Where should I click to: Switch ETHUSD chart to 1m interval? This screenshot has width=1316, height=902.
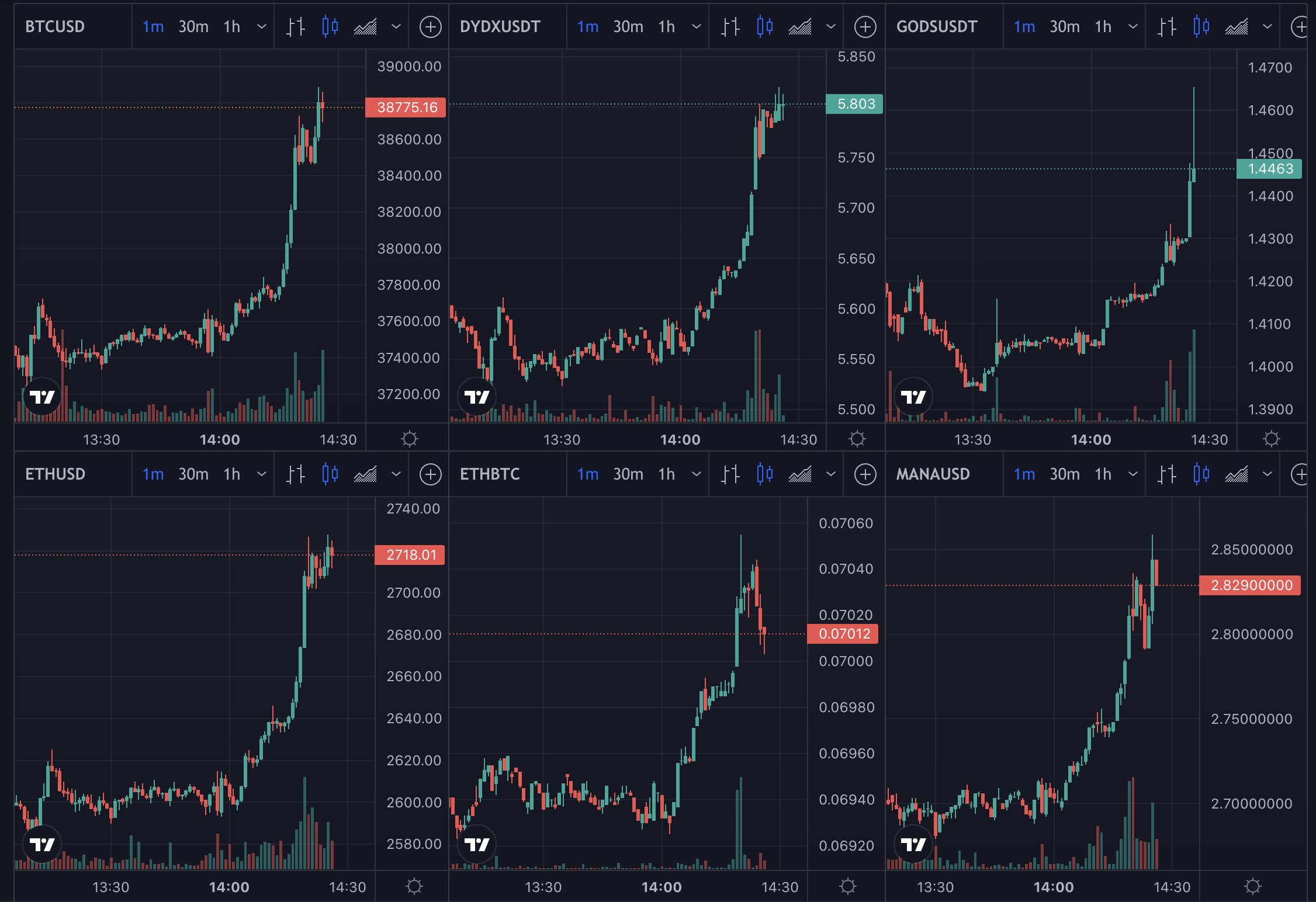tap(153, 474)
